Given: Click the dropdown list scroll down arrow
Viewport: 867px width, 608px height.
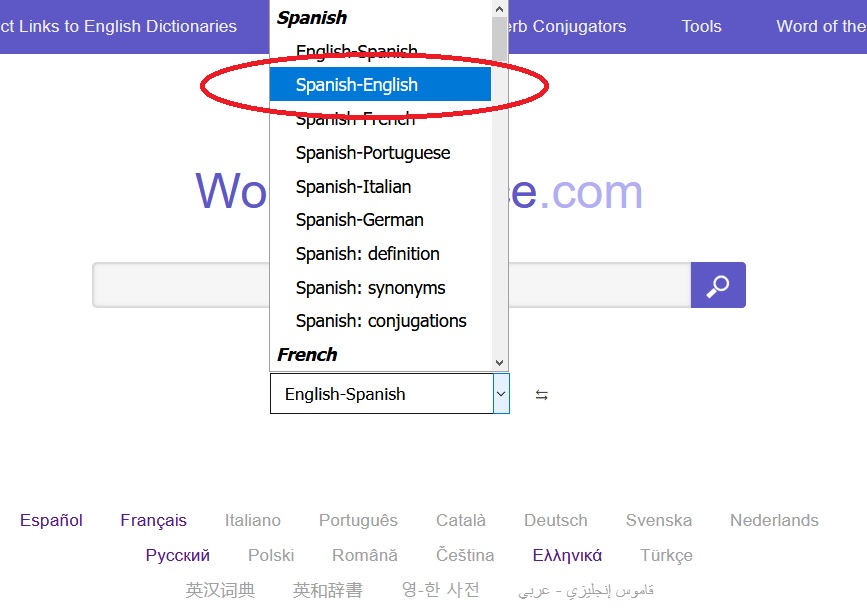Looking at the screenshot, I should 500,362.
